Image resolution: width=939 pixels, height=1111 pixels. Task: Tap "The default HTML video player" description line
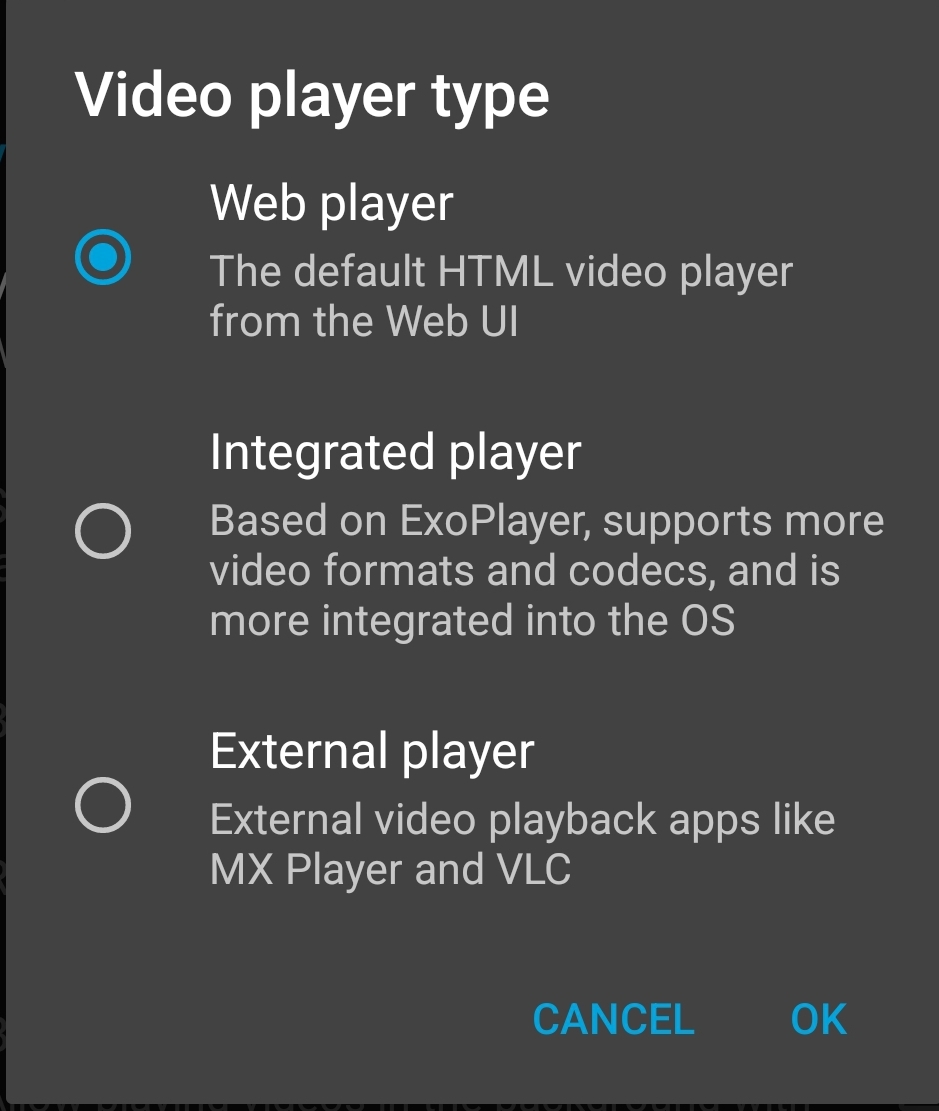[x=501, y=272]
